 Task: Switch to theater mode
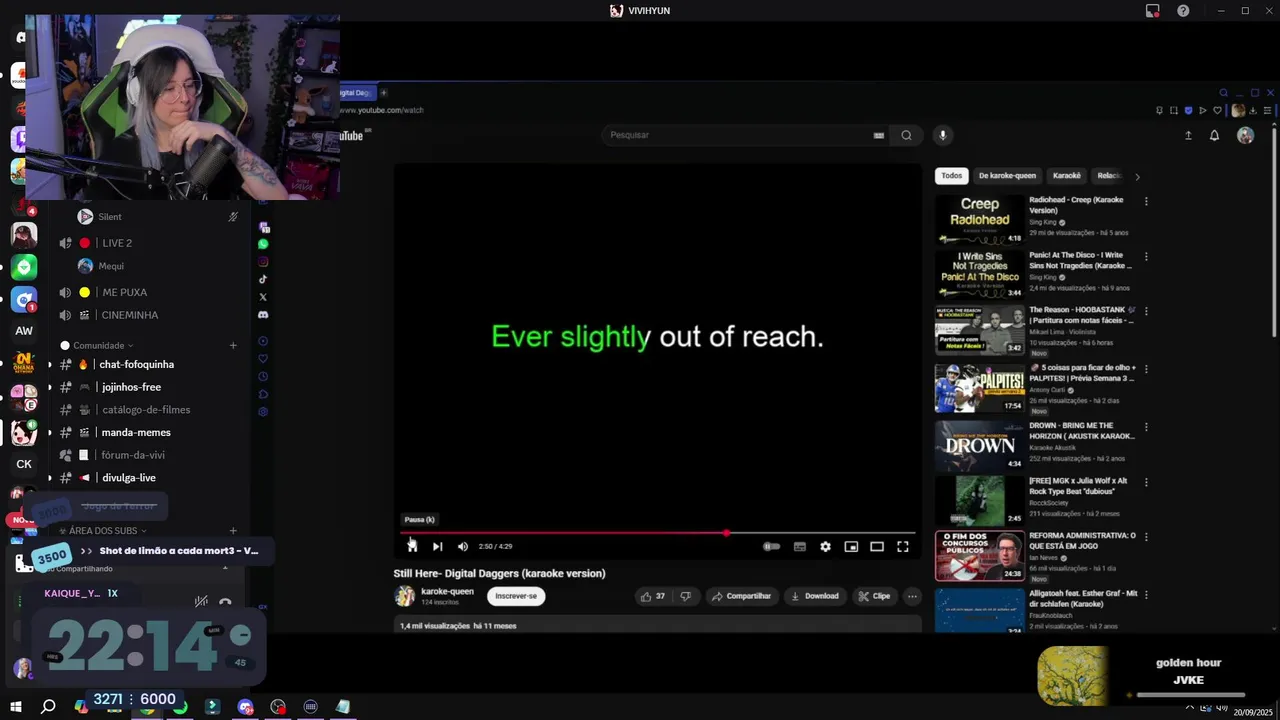point(877,546)
